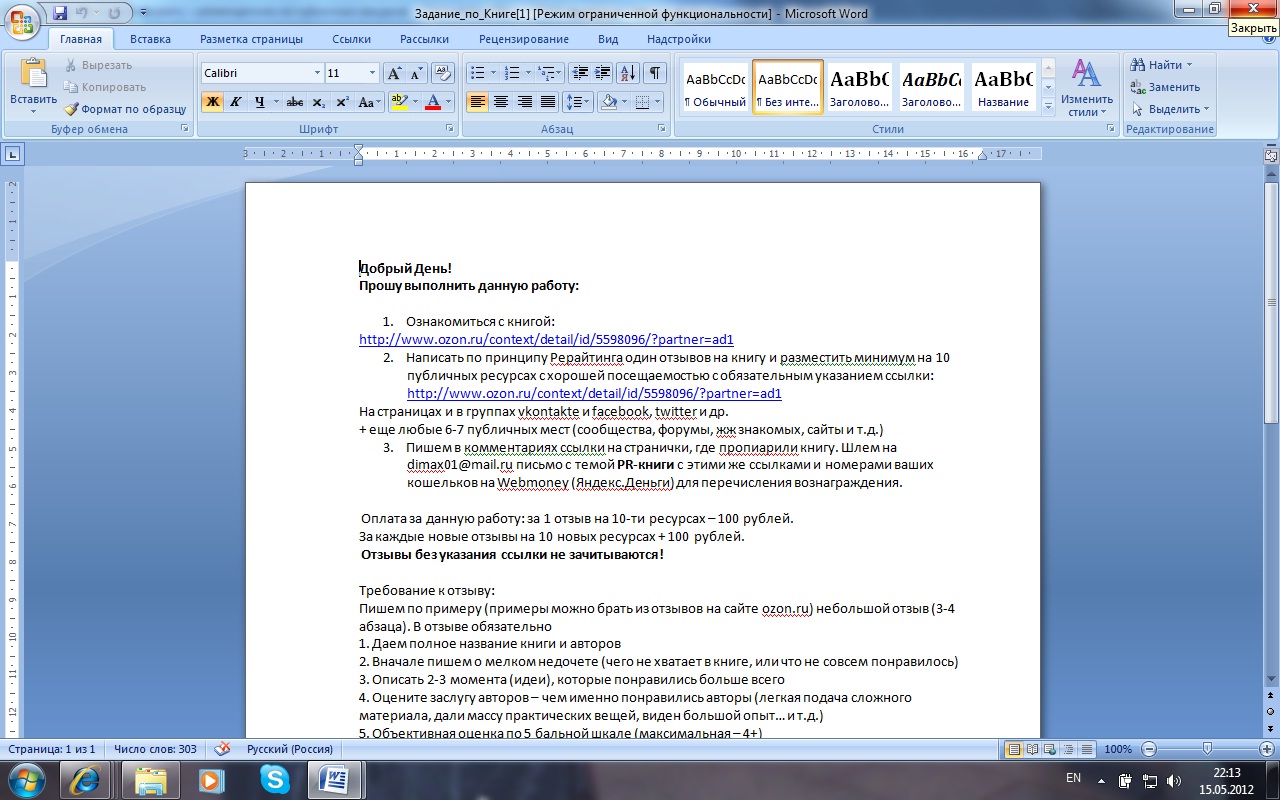Apply red font color

pos(433,102)
